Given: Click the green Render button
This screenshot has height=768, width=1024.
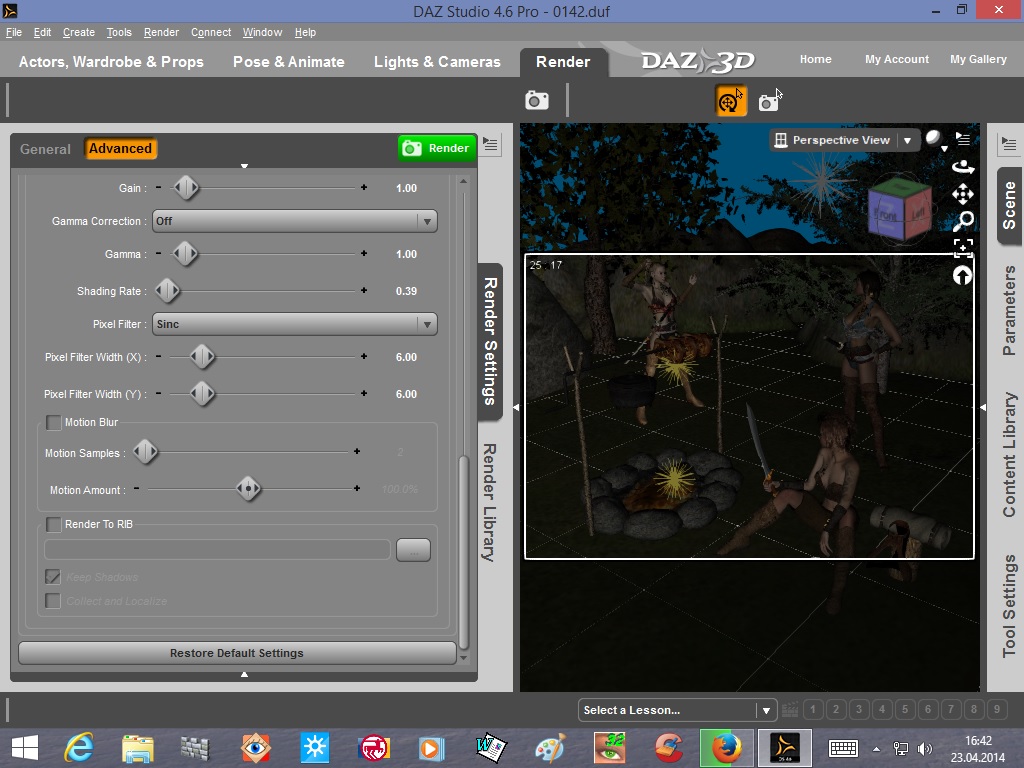Looking at the screenshot, I should (436, 148).
